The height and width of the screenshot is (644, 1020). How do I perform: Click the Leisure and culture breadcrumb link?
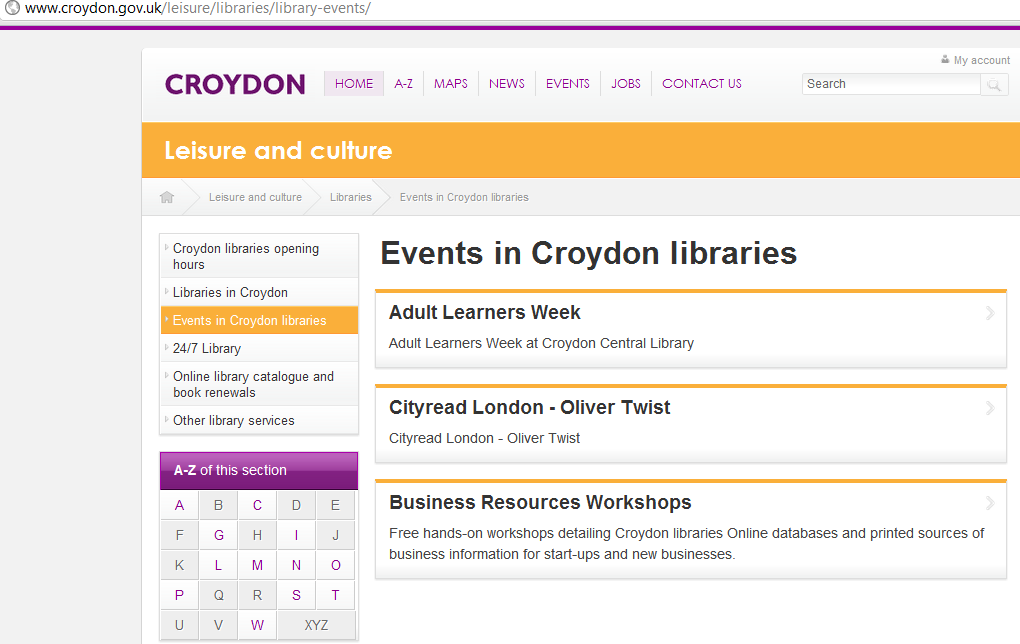coord(255,197)
